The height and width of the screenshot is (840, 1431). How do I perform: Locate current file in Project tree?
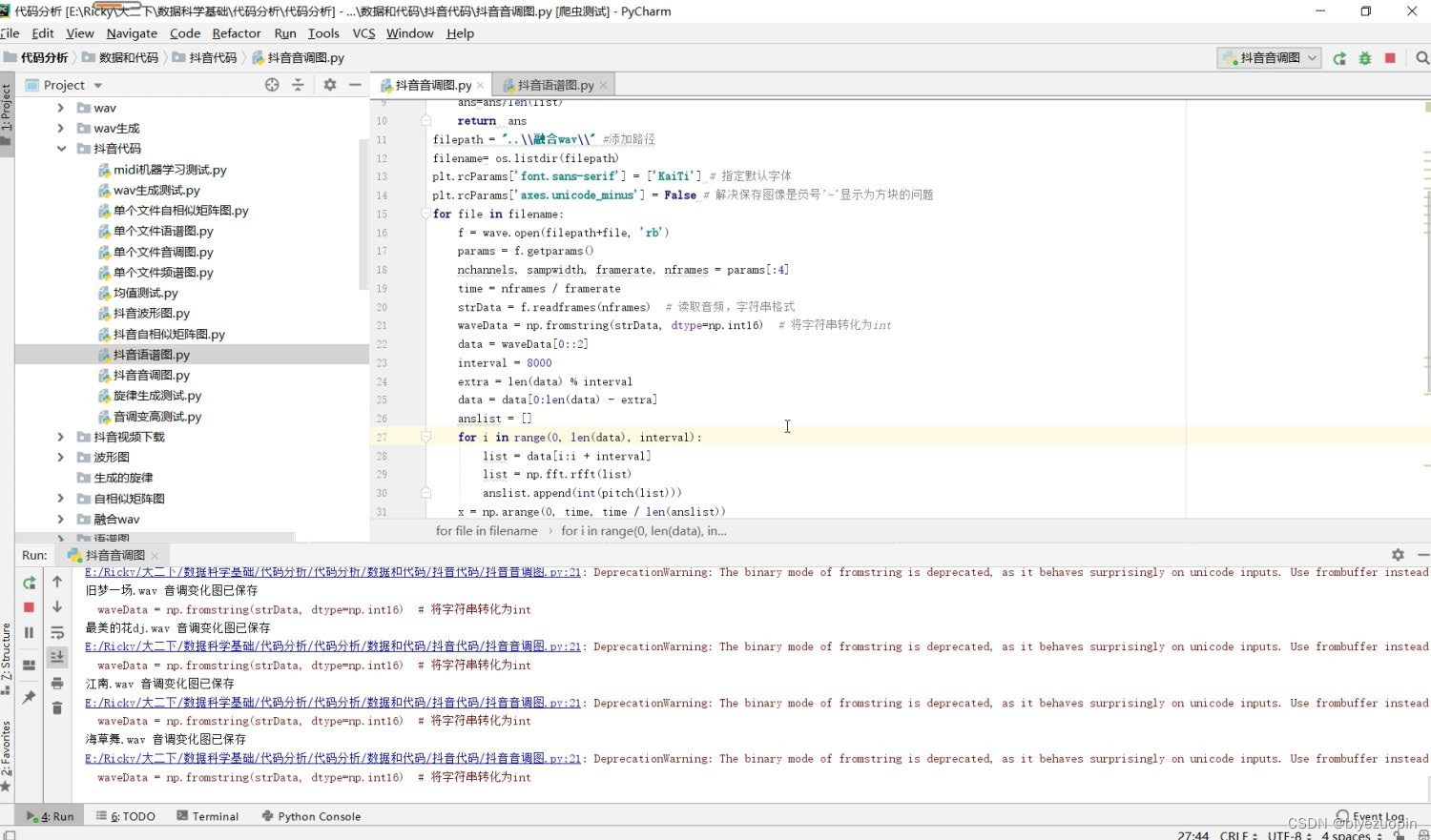[272, 85]
